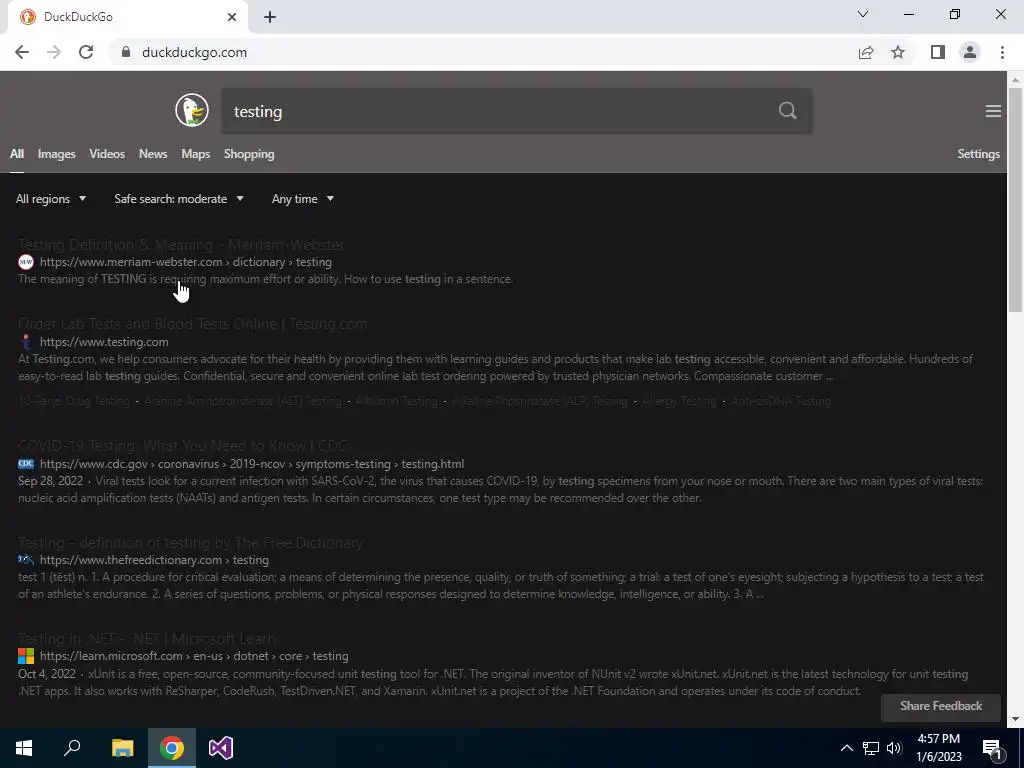Viewport: 1024px width, 768px height.
Task: Click the Share Feedback button
Action: (940, 707)
